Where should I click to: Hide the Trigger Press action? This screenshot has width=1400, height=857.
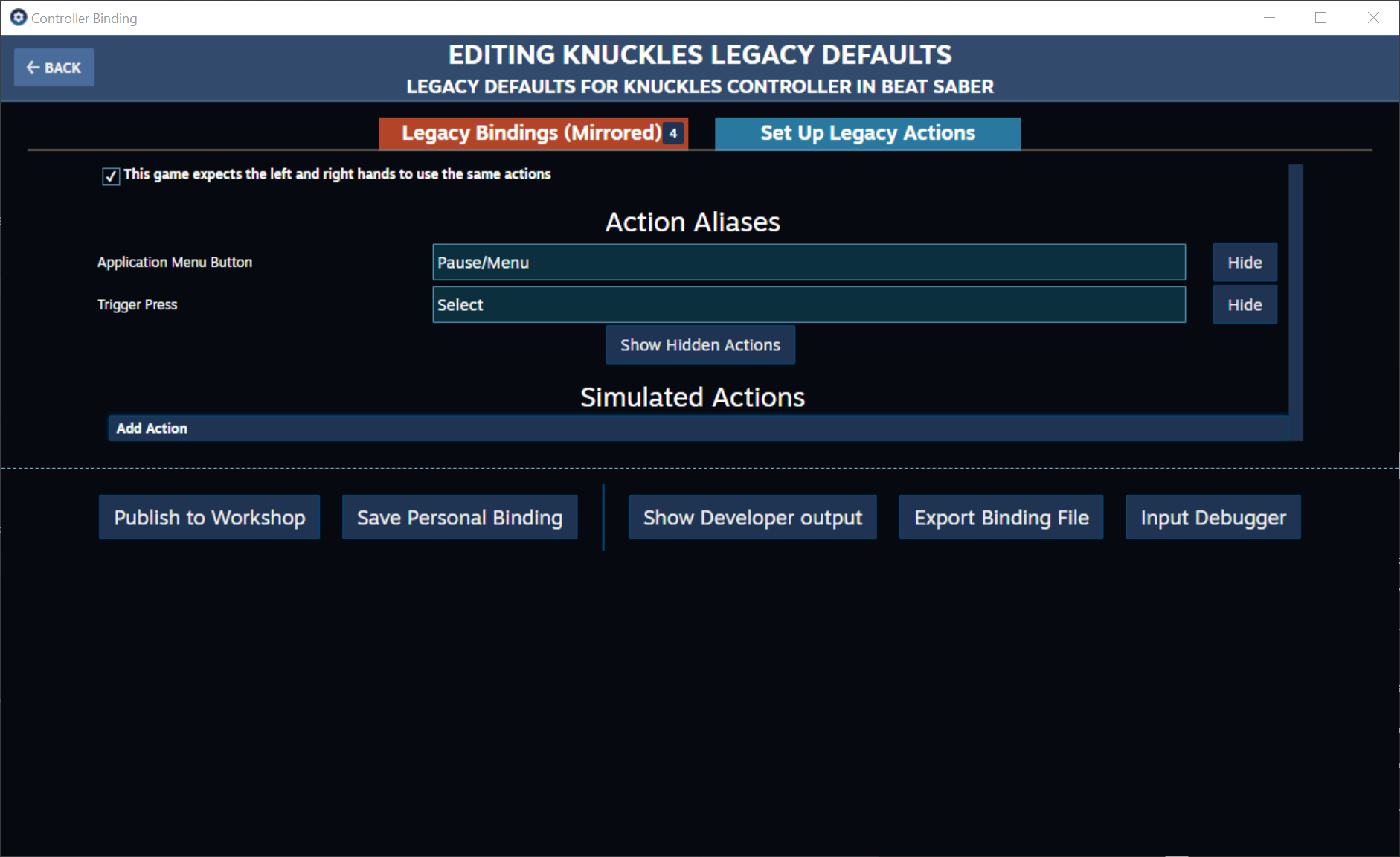[x=1245, y=305]
